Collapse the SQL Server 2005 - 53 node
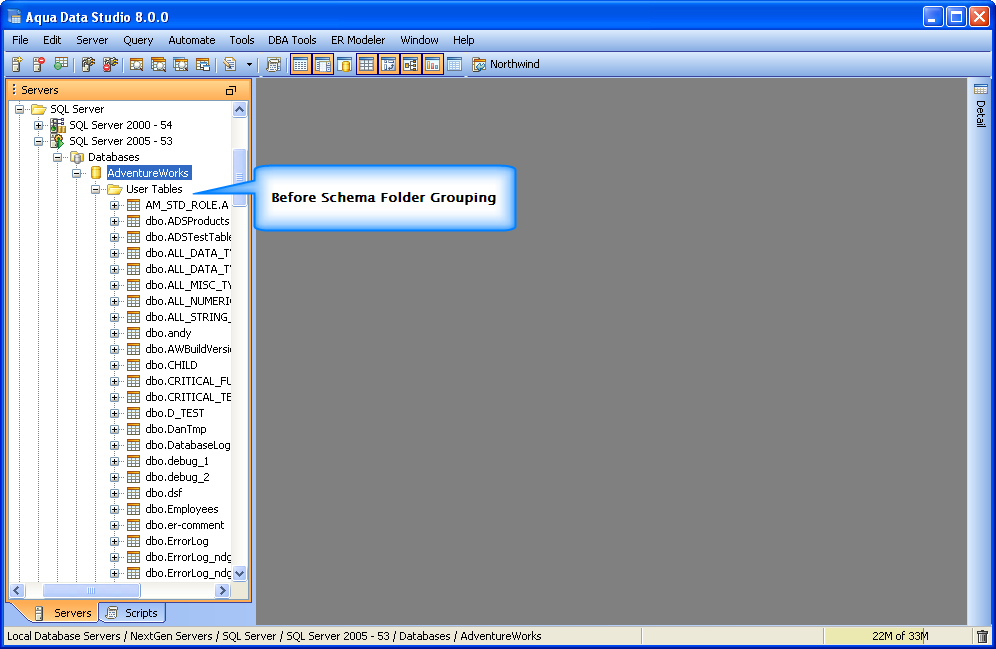996x649 pixels. (x=39, y=141)
